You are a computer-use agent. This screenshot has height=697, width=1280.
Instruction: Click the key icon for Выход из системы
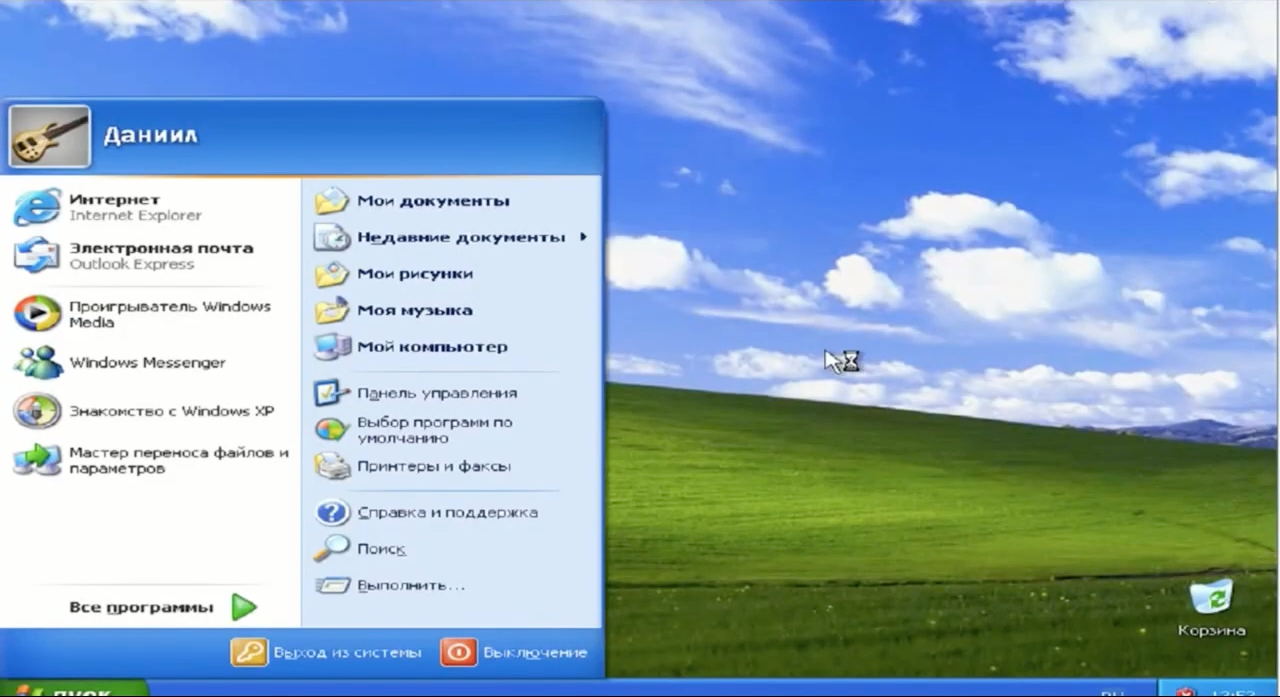pyautogui.click(x=249, y=652)
